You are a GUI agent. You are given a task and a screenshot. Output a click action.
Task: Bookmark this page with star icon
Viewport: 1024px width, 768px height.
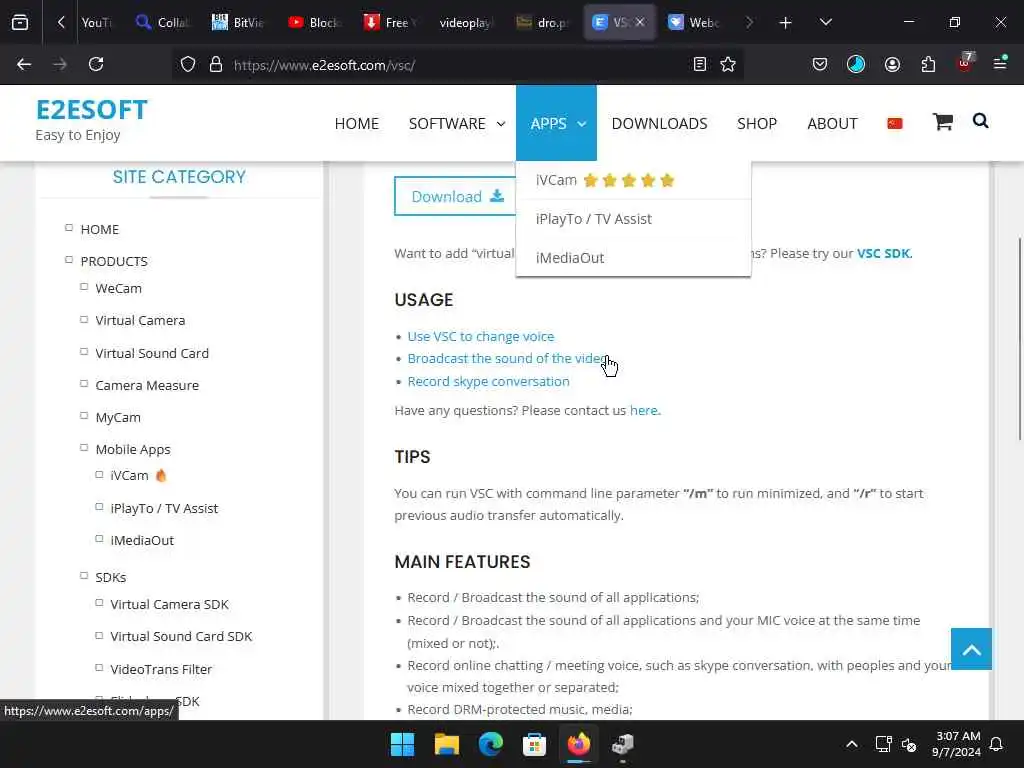[728, 64]
